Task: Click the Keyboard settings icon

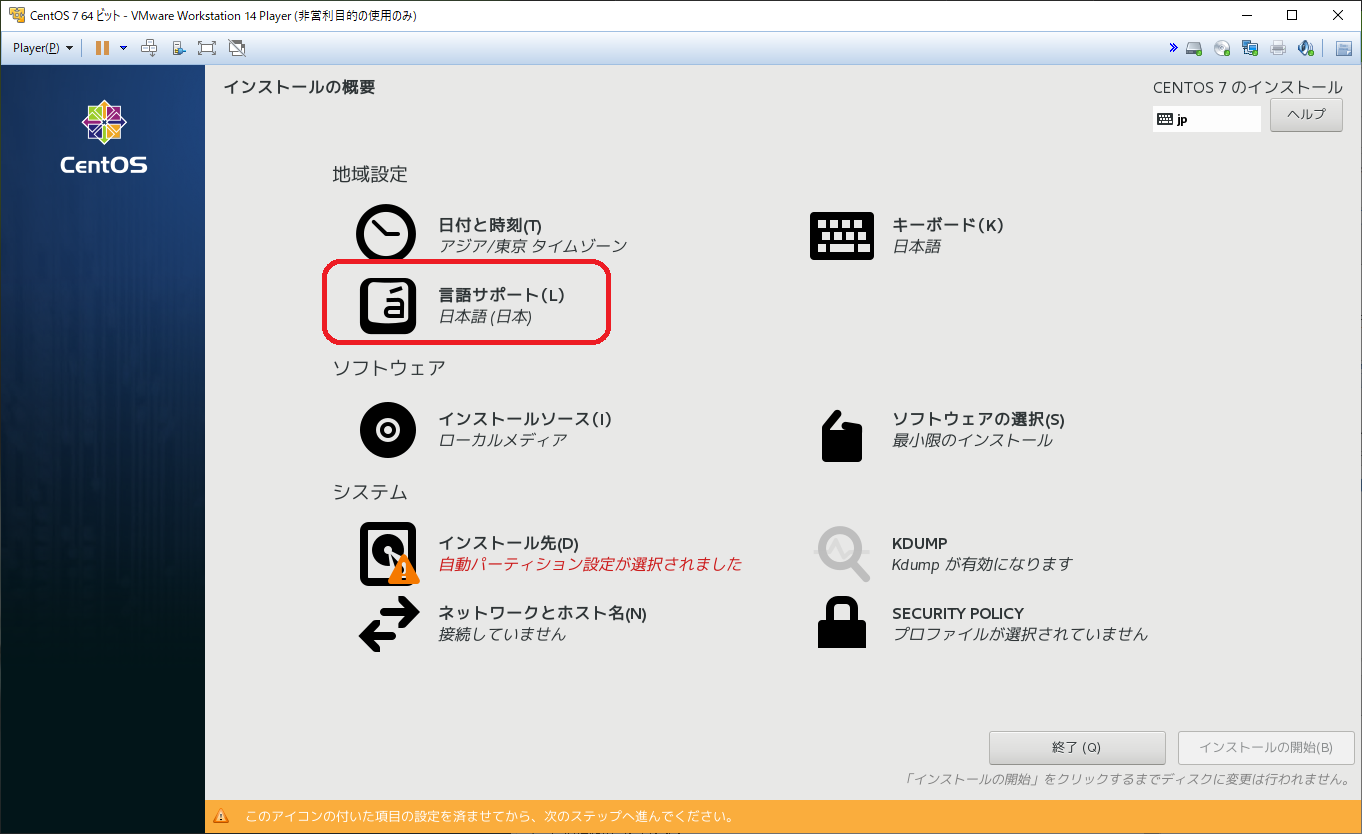Action: 841,235
